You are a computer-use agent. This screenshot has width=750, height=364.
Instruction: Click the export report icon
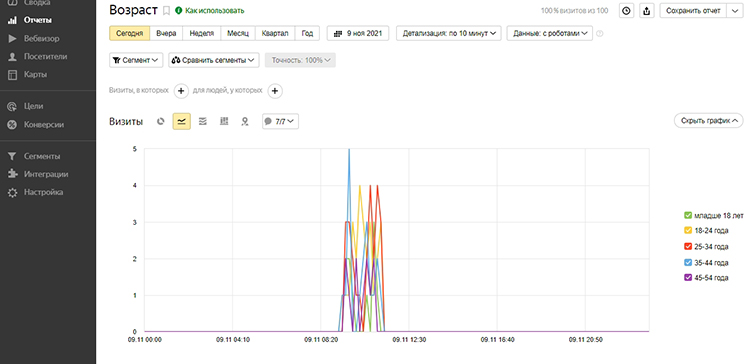[x=647, y=11]
